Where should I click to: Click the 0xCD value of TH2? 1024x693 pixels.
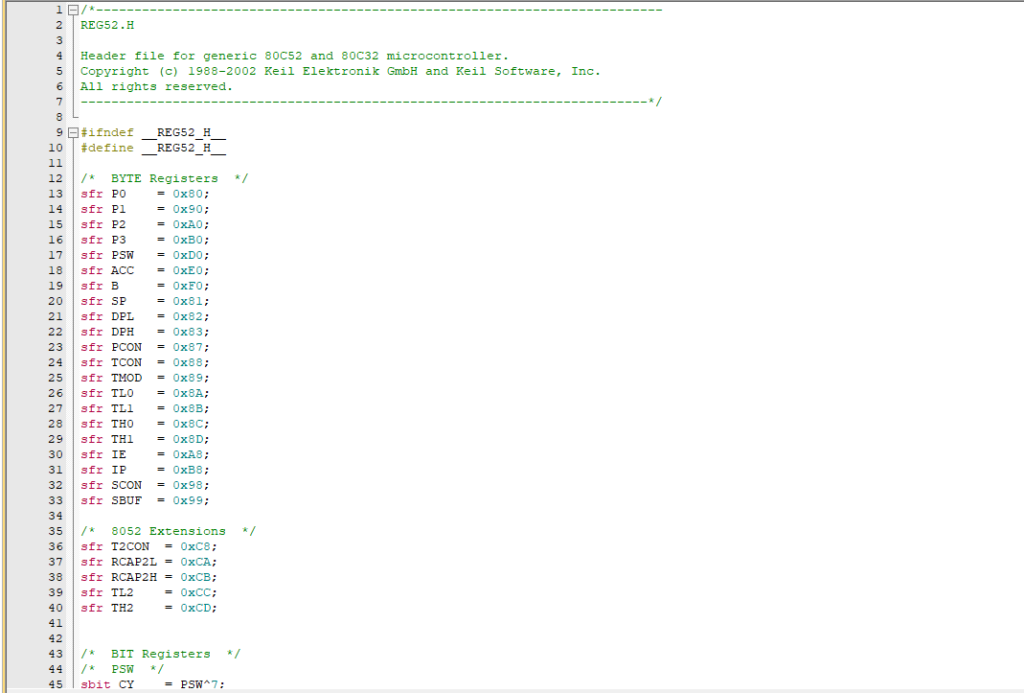click(198, 607)
